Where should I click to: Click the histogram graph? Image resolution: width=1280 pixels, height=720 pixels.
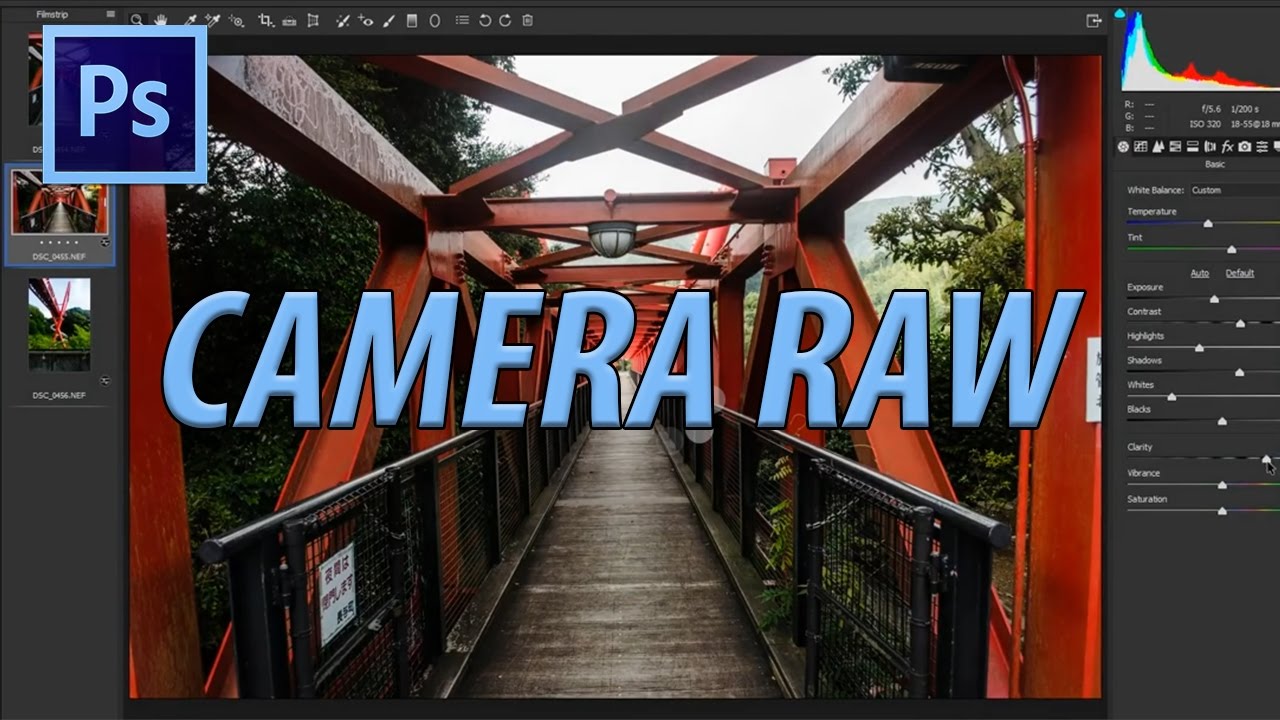(1200, 50)
